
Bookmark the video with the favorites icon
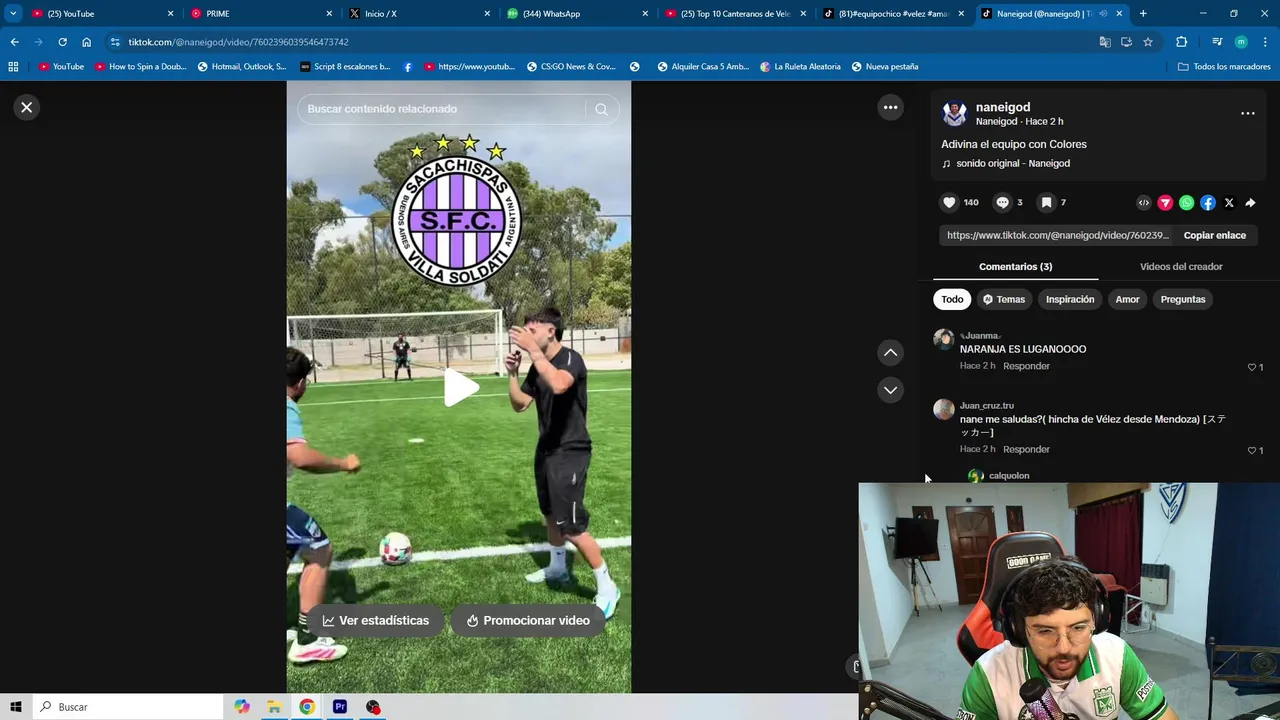tap(1046, 202)
